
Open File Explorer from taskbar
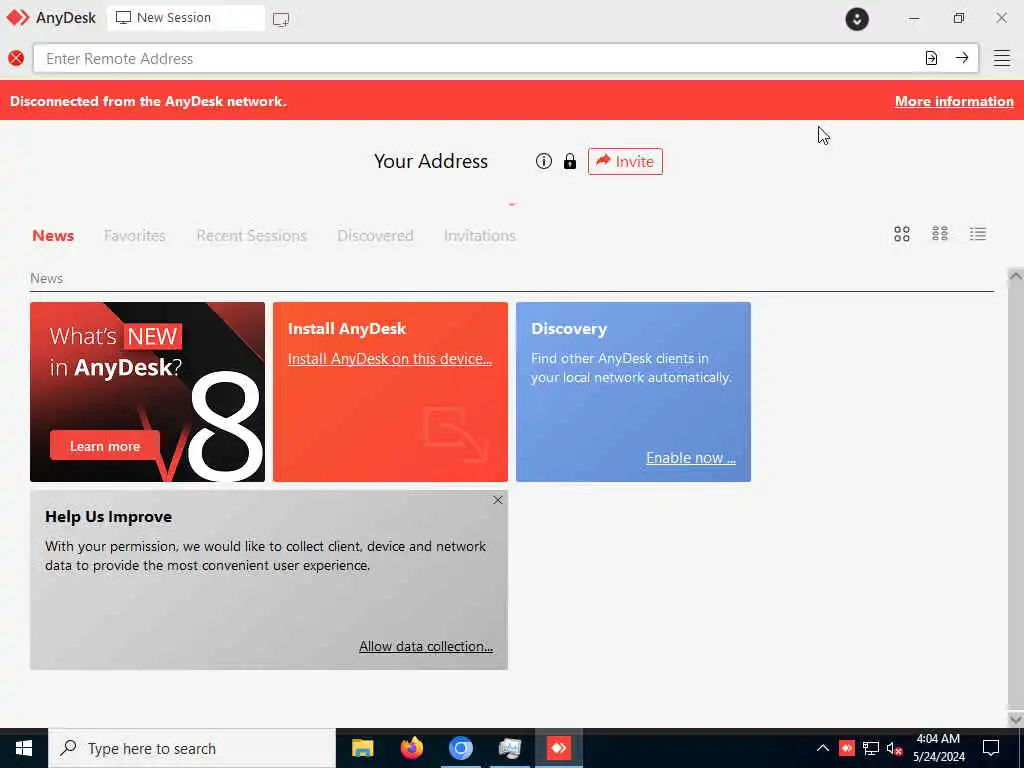click(362, 748)
